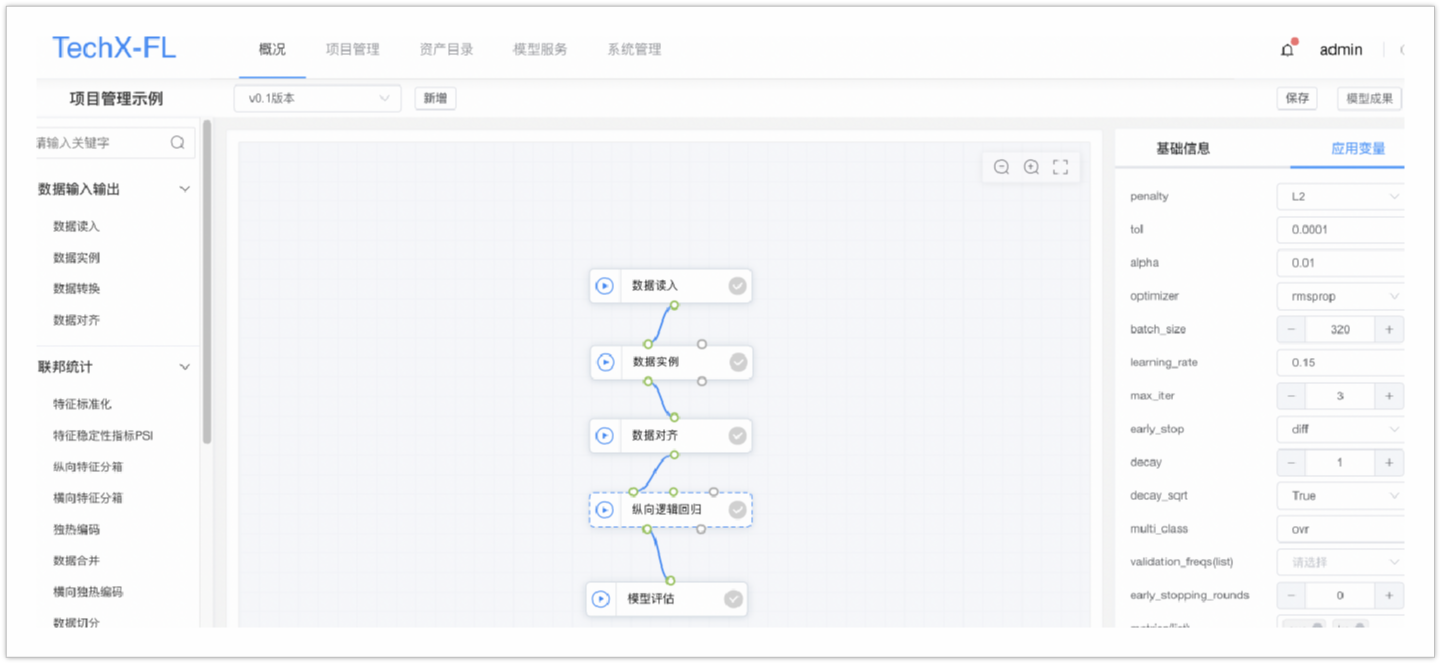Open the 资产目录 top menu tab

click(446, 49)
